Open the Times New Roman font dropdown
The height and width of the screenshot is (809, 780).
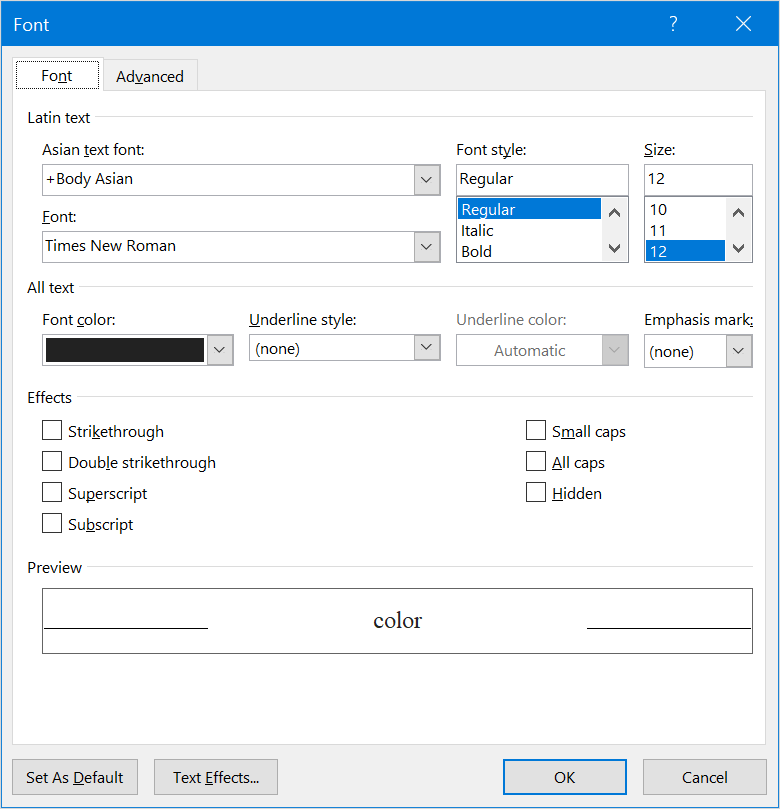(427, 247)
